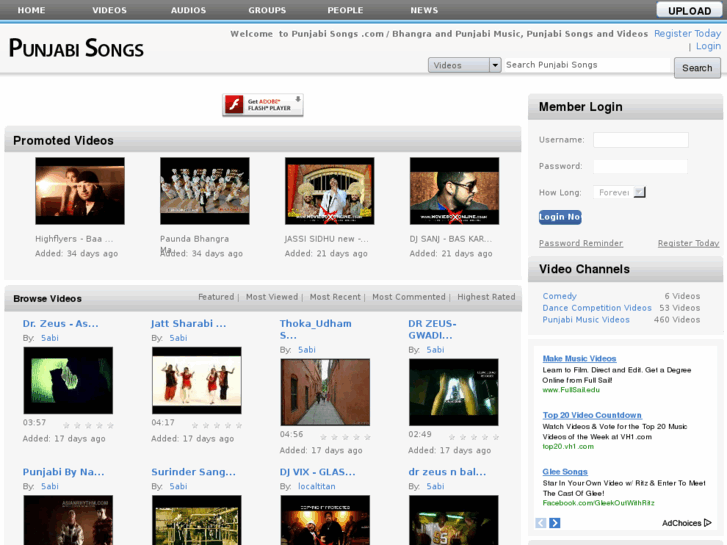727x545 pixels.
Task: Click Register Today under Member Login
Action: pyautogui.click(x=689, y=243)
